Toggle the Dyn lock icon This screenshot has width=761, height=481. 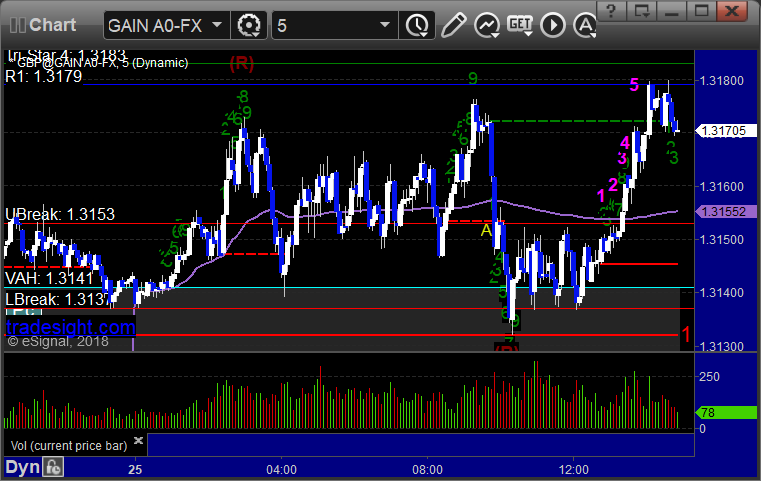pyautogui.click(x=53, y=467)
